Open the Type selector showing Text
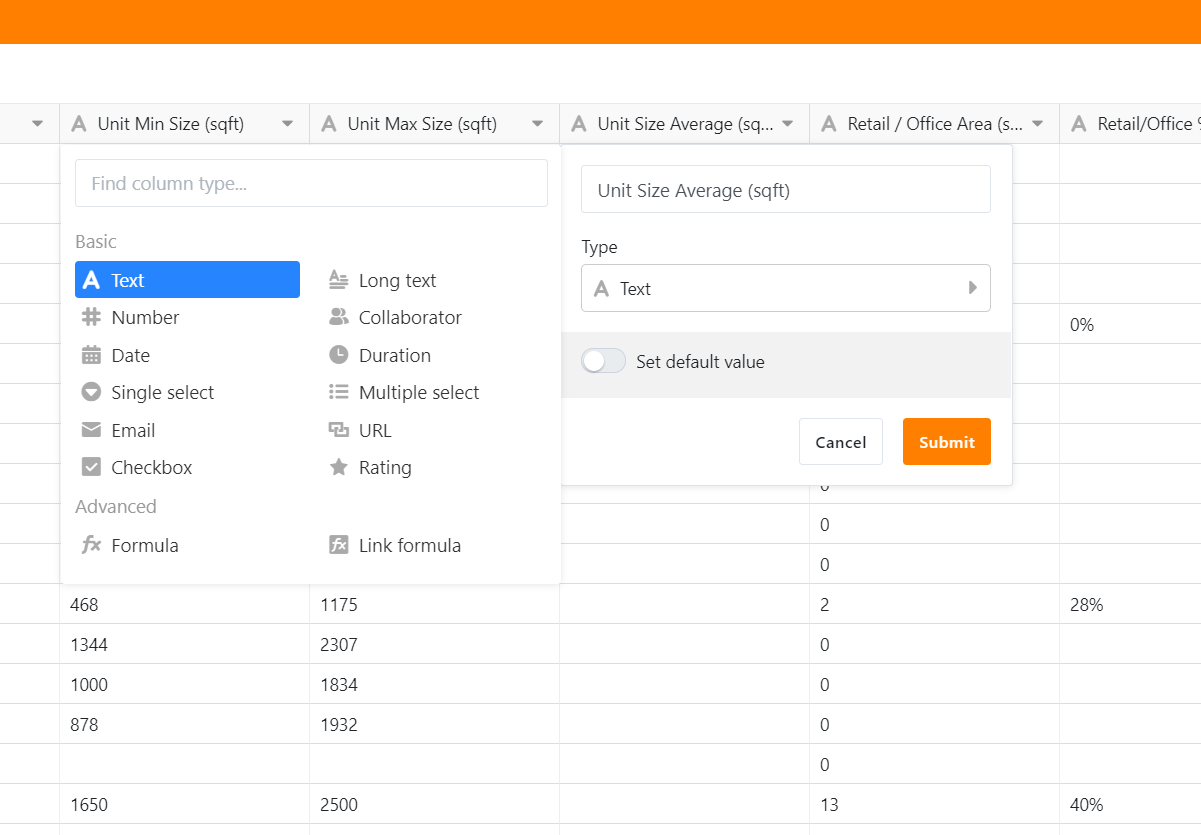Viewport: 1201px width, 835px height. click(785, 289)
